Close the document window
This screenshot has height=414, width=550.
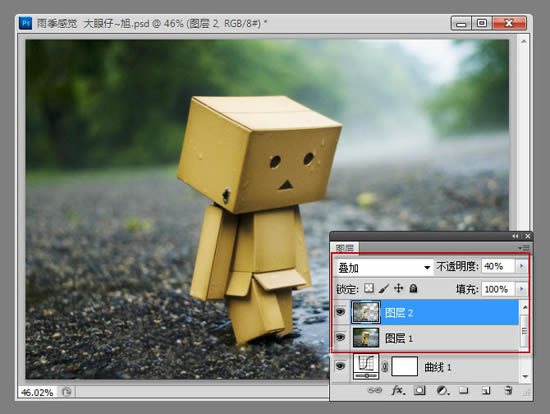tap(509, 24)
